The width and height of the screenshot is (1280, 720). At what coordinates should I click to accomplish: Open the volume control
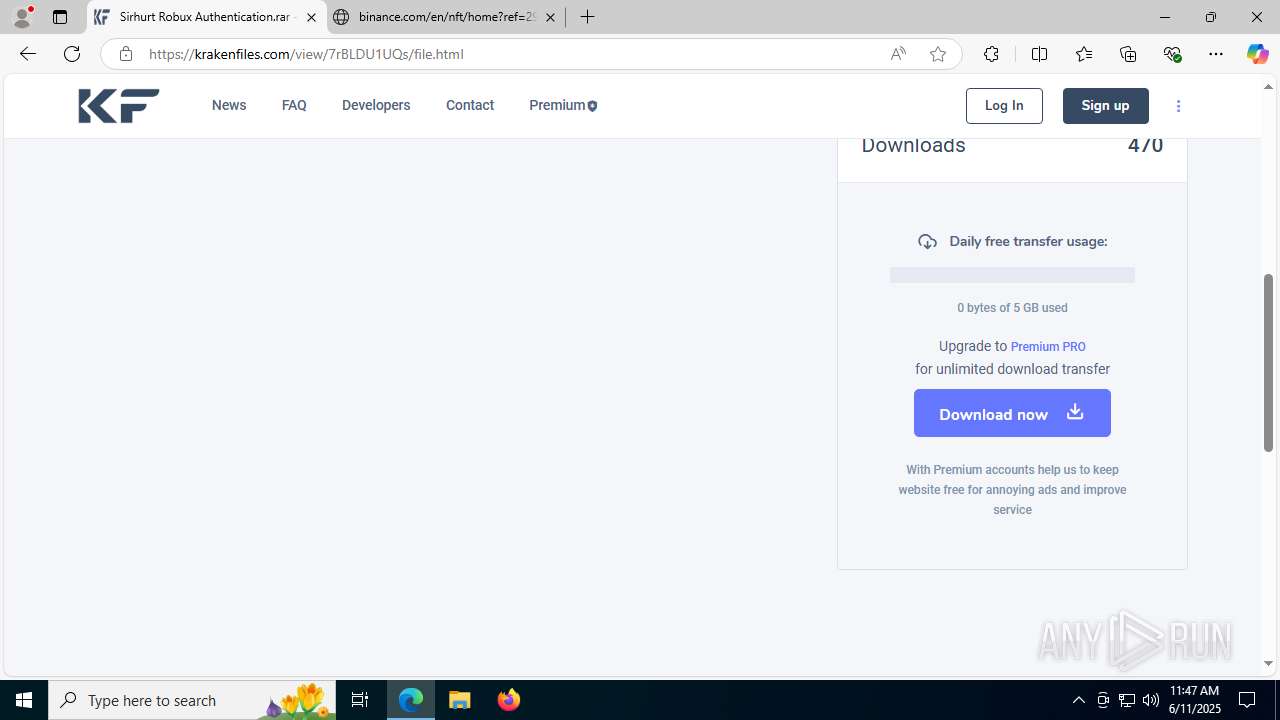coord(1151,700)
